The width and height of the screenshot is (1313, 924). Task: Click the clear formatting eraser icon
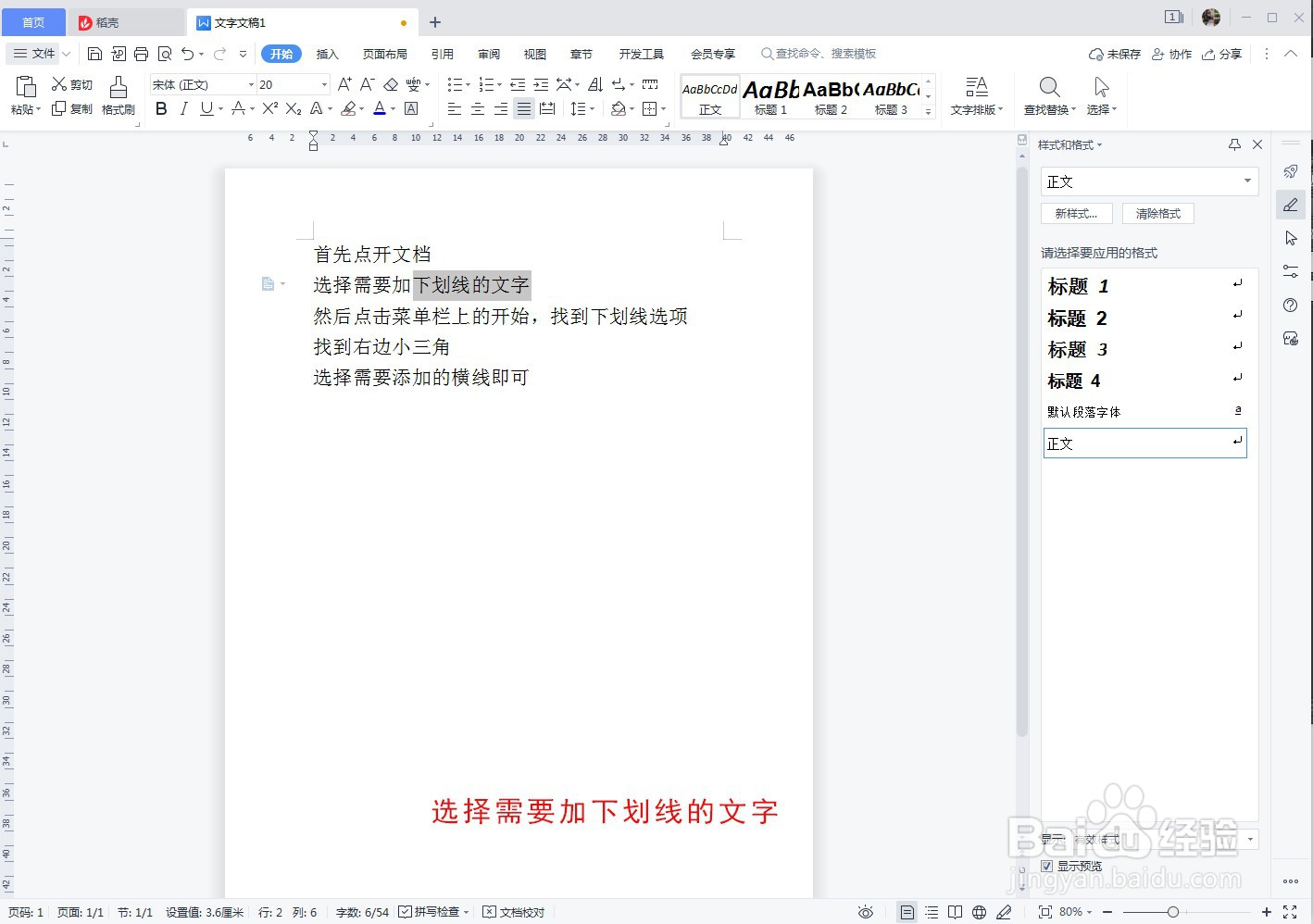point(390,84)
